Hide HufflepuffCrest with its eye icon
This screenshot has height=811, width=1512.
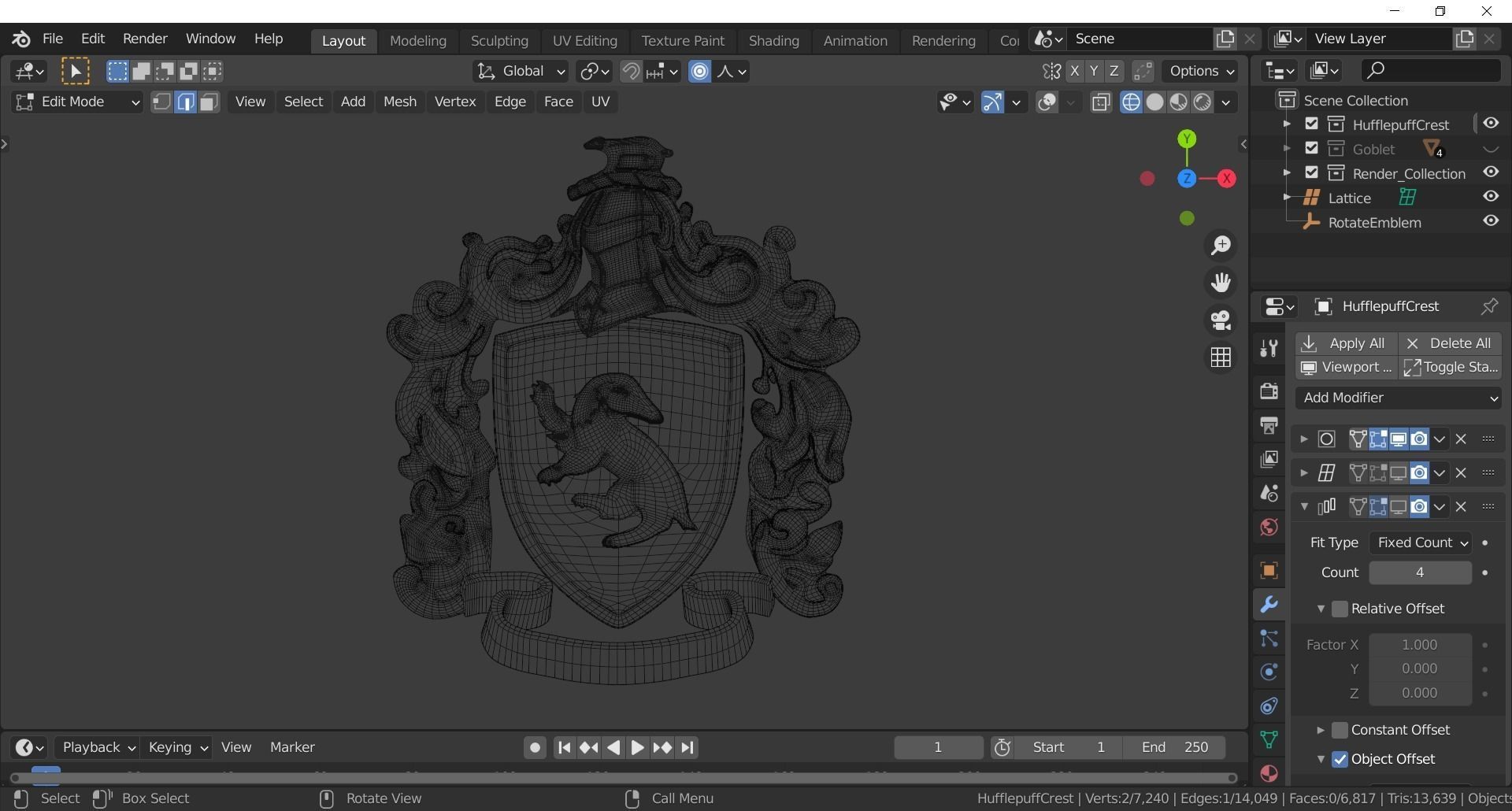[1491, 124]
